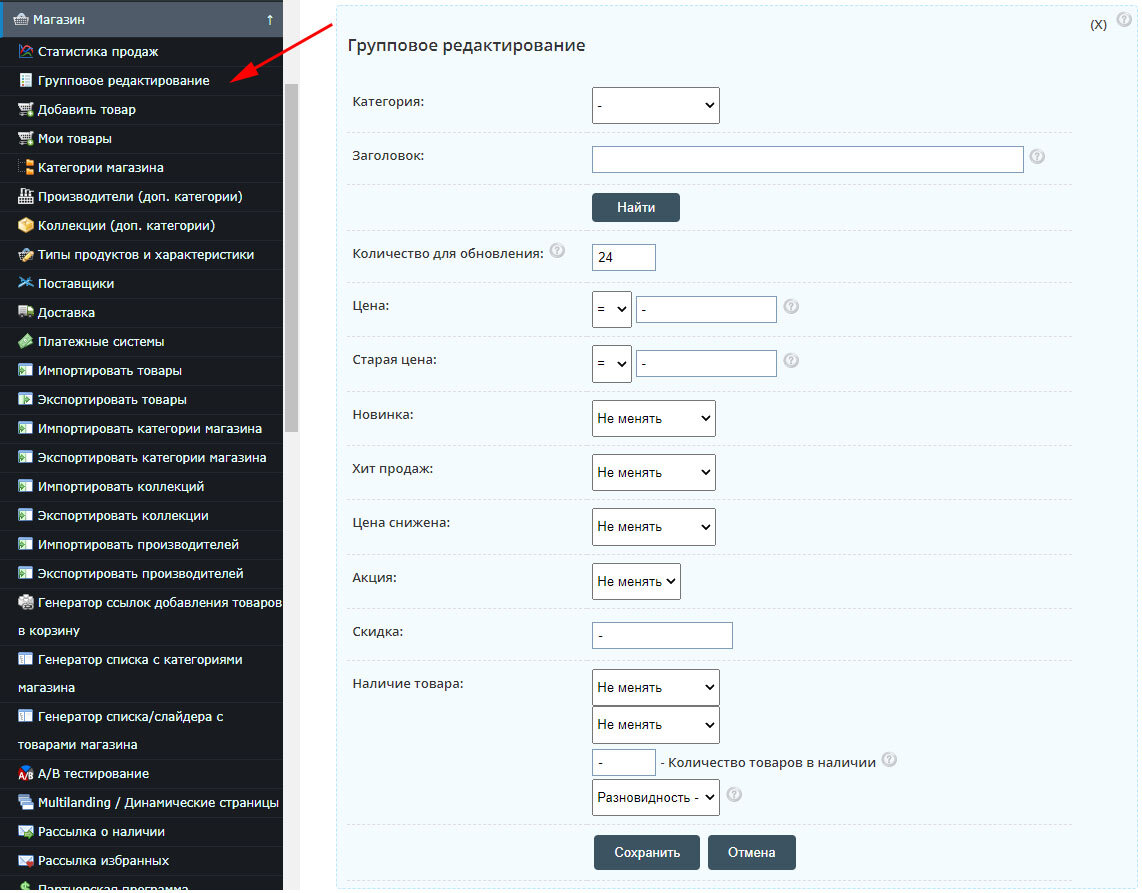This screenshot has height=893, width=1142.
Task: Click help icon beside Количество для обновления
Action: click(557, 251)
